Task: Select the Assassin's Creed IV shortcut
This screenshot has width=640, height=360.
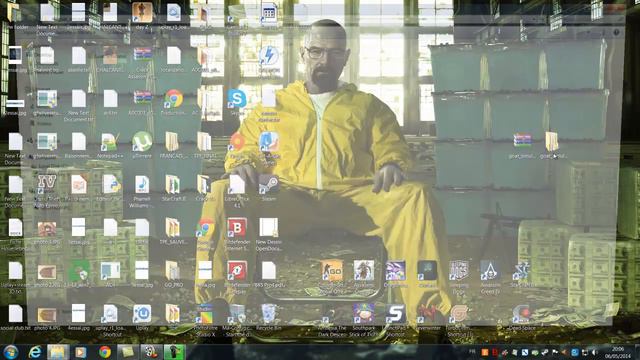Action: pyautogui.click(x=490, y=271)
